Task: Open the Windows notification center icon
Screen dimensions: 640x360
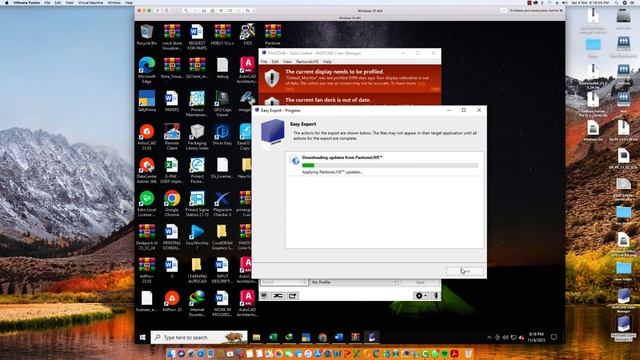Action: click(554, 337)
